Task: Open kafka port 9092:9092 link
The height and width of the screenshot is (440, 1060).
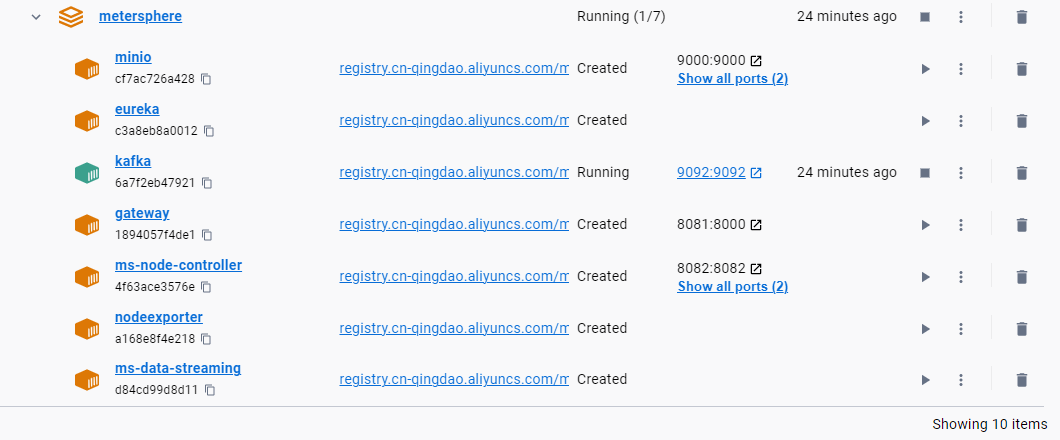Action: 711,172
